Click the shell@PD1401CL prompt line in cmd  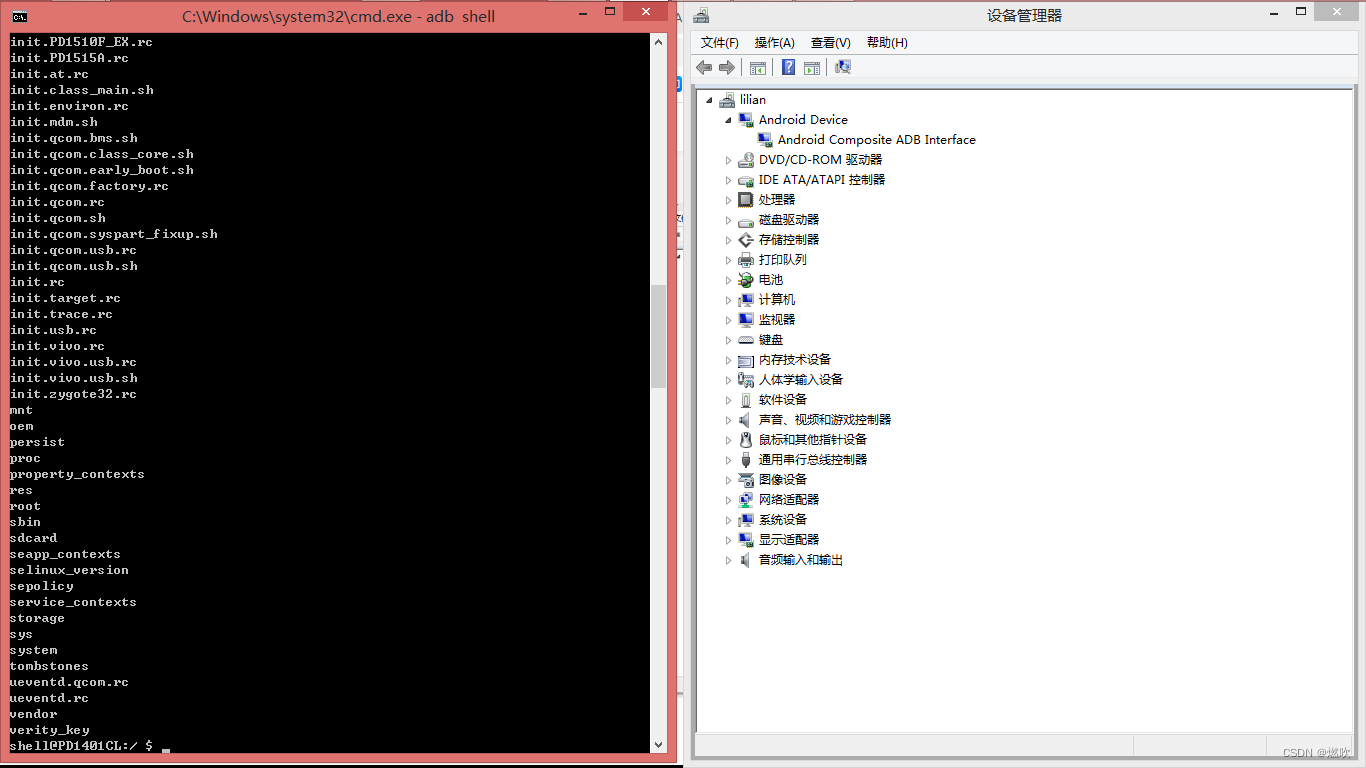click(x=82, y=746)
